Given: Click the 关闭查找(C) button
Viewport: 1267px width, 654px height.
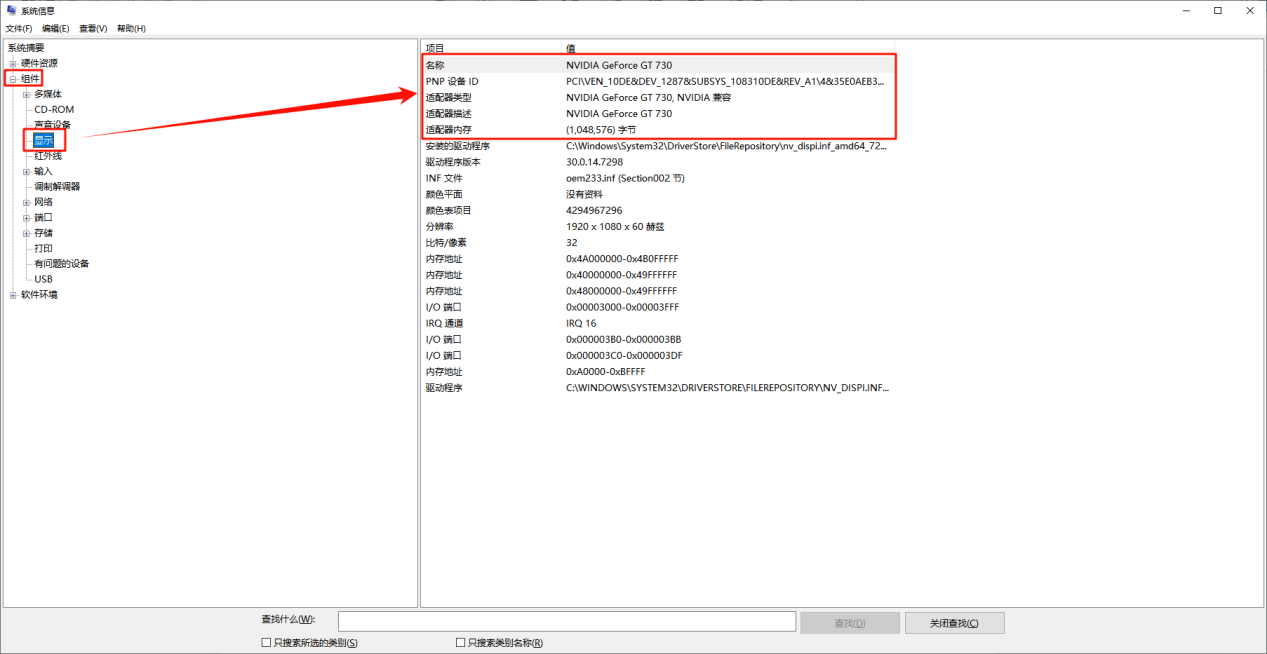Looking at the screenshot, I should pyautogui.click(x=954, y=623).
